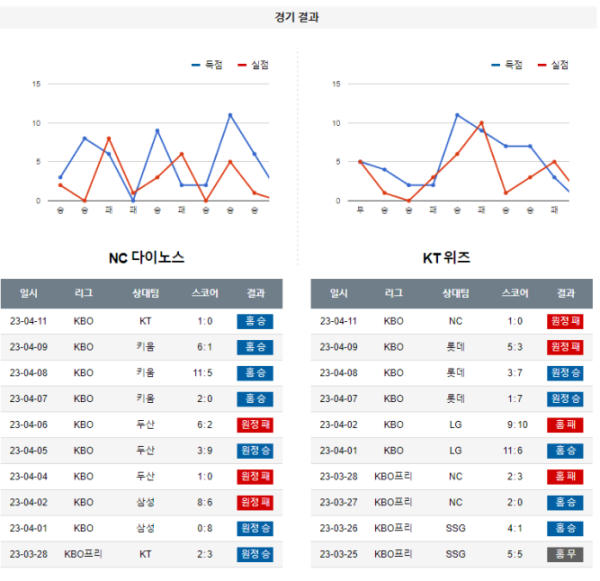Click the 1:7 score against 롯데

tap(515, 399)
